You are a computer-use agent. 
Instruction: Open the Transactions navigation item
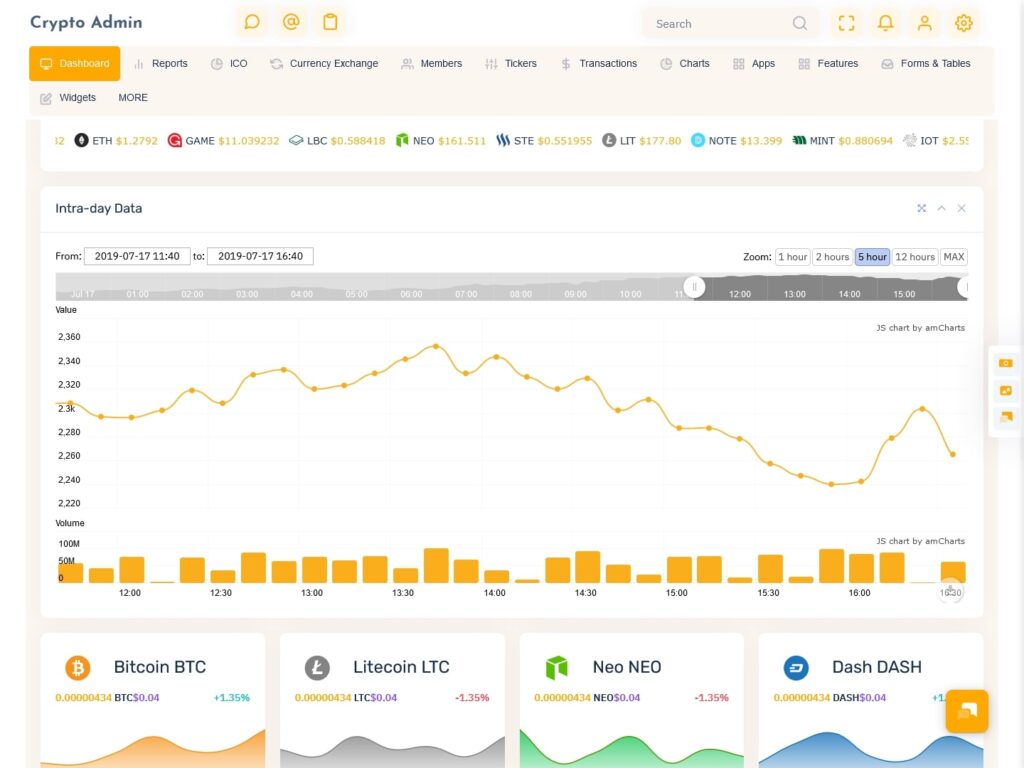598,63
